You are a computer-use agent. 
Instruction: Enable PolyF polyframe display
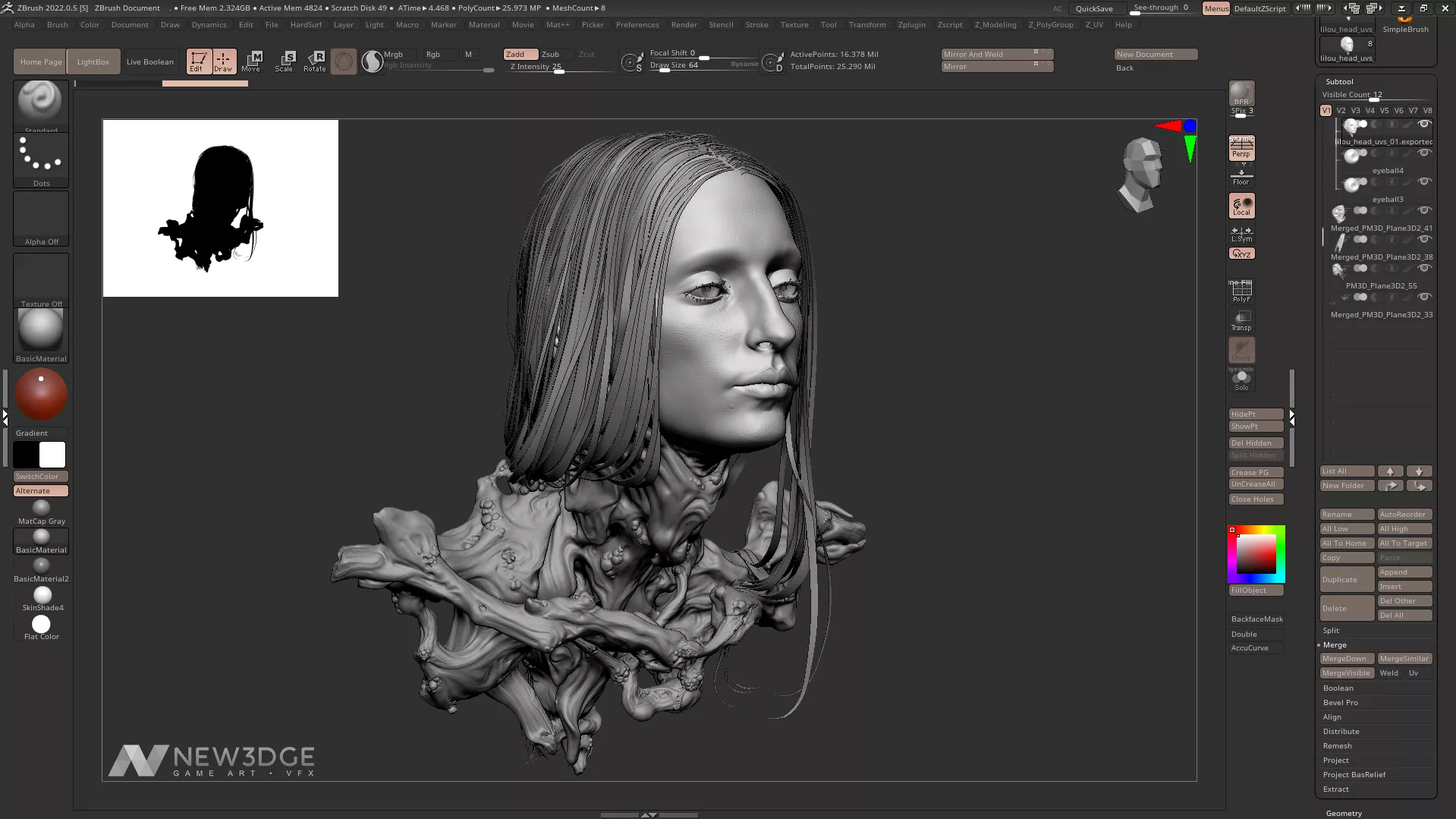click(x=1241, y=291)
